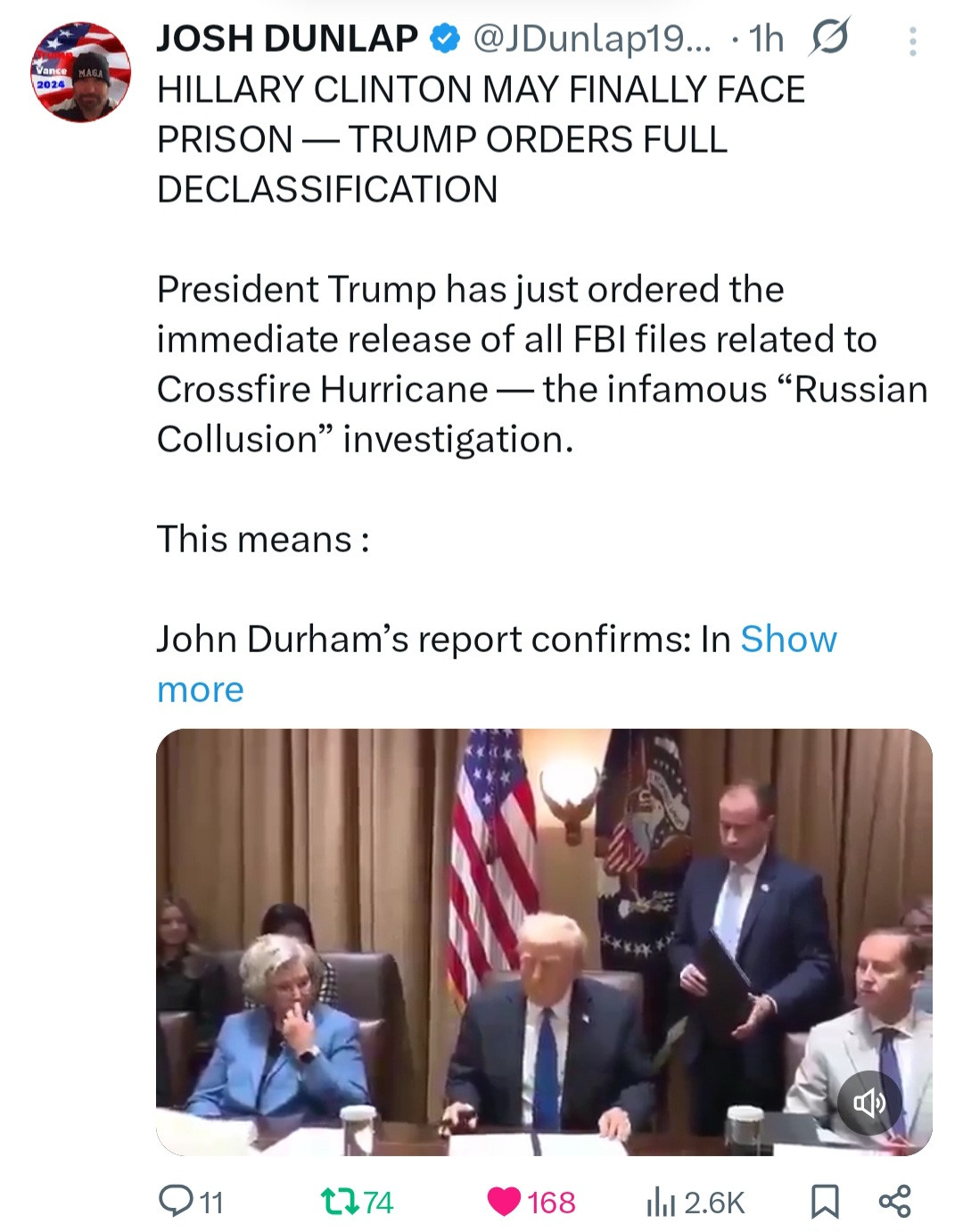Expand the post with Show more

[x=788, y=640]
